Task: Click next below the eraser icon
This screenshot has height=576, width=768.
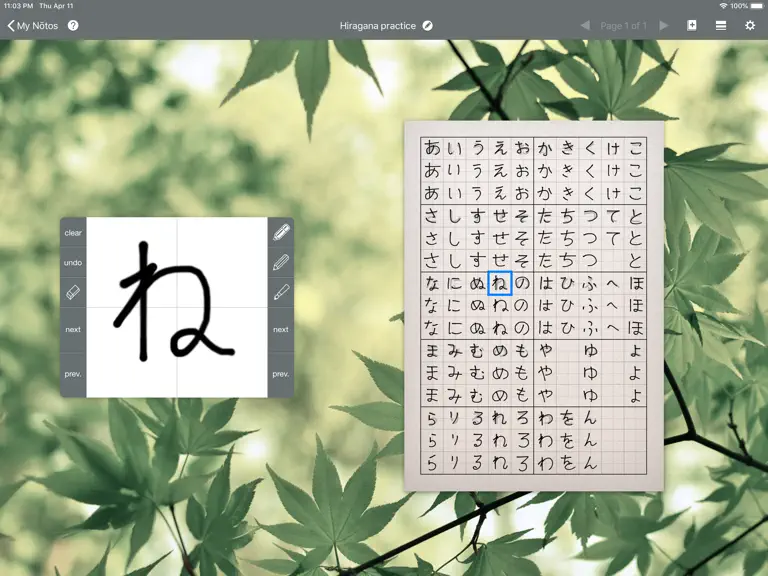Action: pyautogui.click(x=73, y=329)
